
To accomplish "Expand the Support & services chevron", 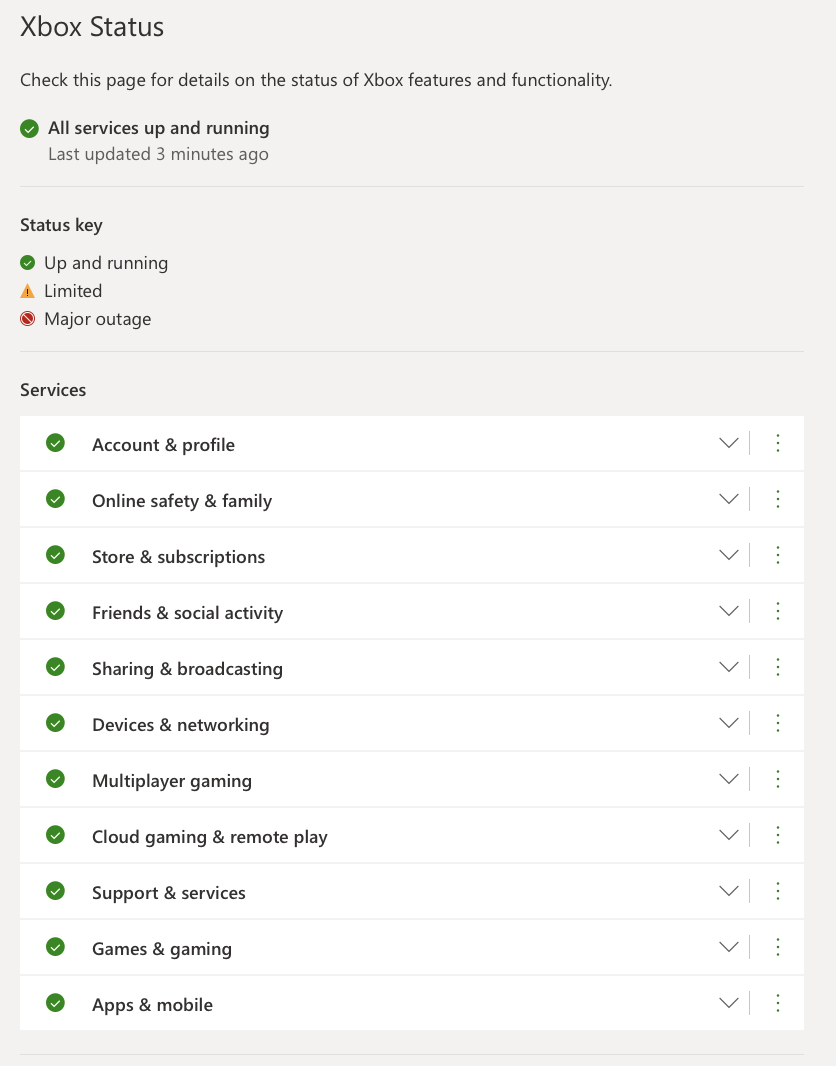I will (729, 891).
